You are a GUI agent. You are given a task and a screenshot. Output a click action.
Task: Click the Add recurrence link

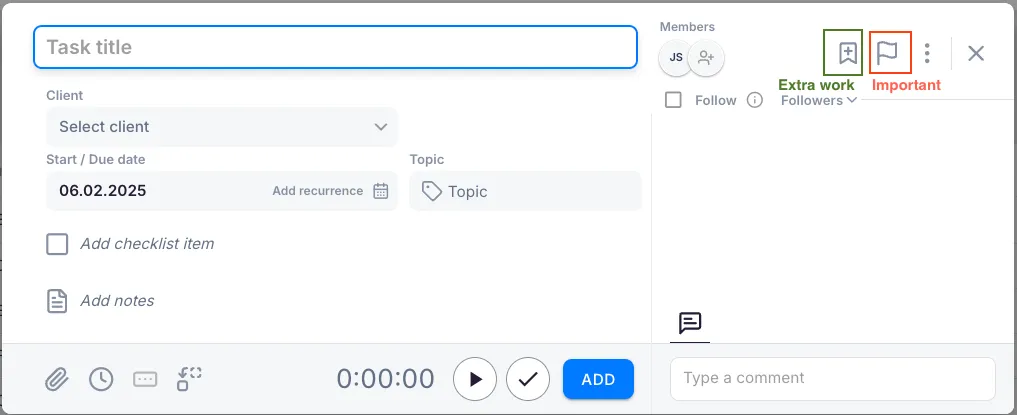(x=317, y=191)
